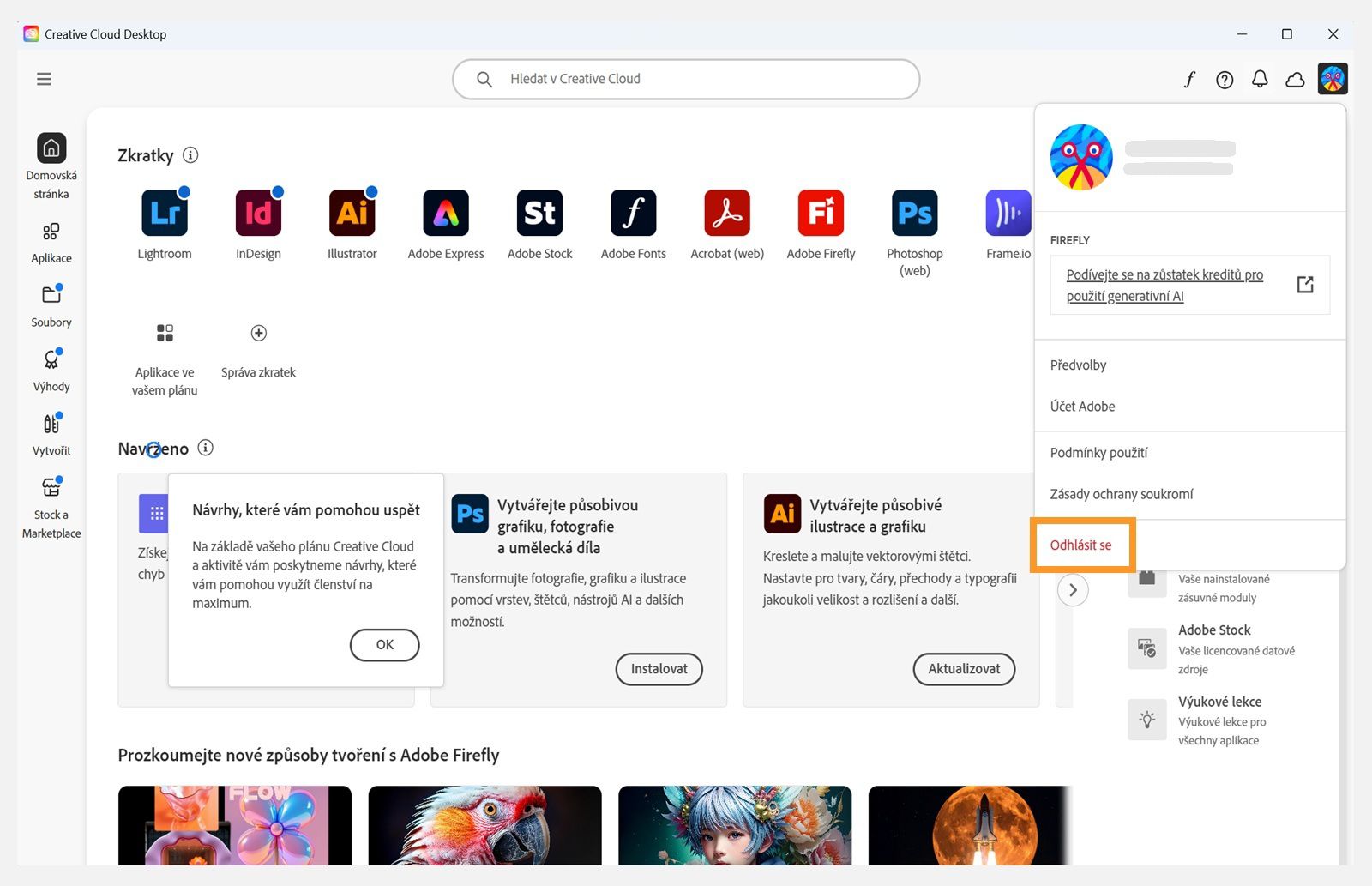Open Stock a Marketplace in the sidebar
1372x886 pixels.
51,509
